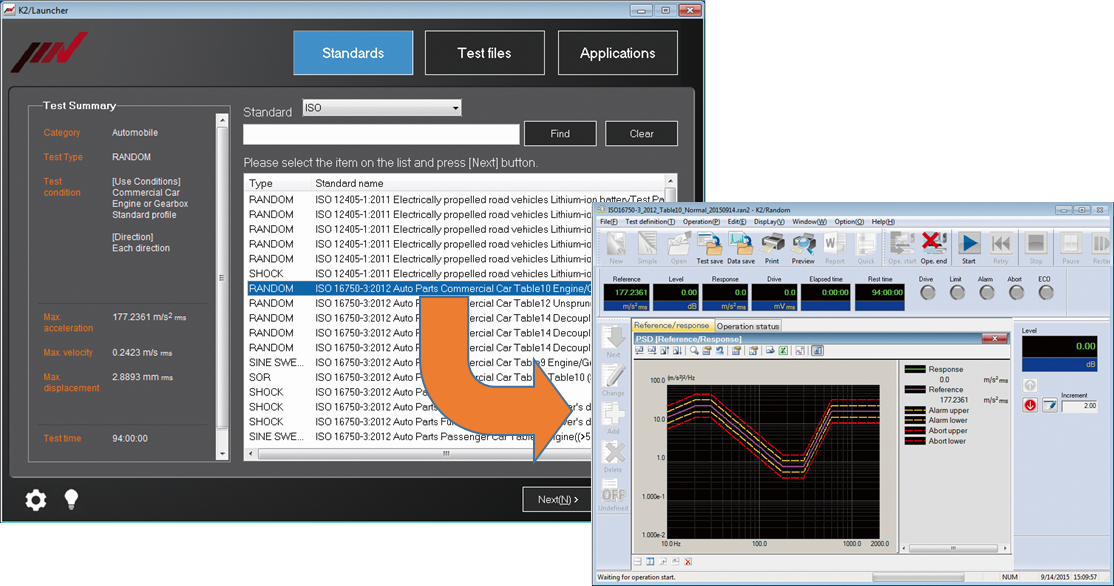Click the magnifier zoom icon in PSD toolbar

692,351
